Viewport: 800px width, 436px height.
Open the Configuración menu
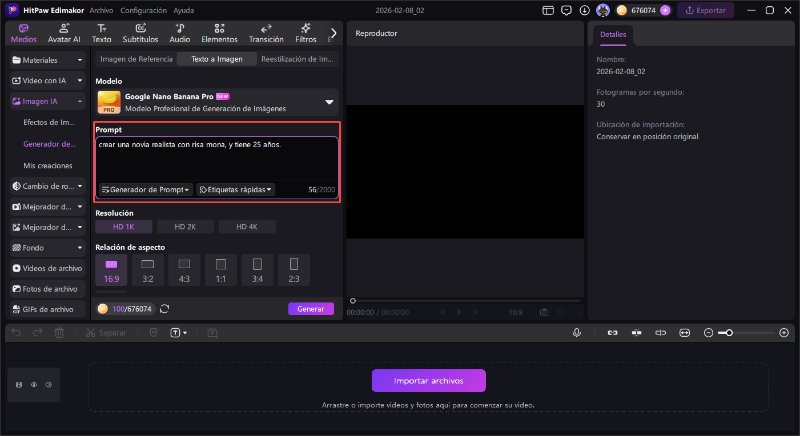pyautogui.click(x=142, y=10)
